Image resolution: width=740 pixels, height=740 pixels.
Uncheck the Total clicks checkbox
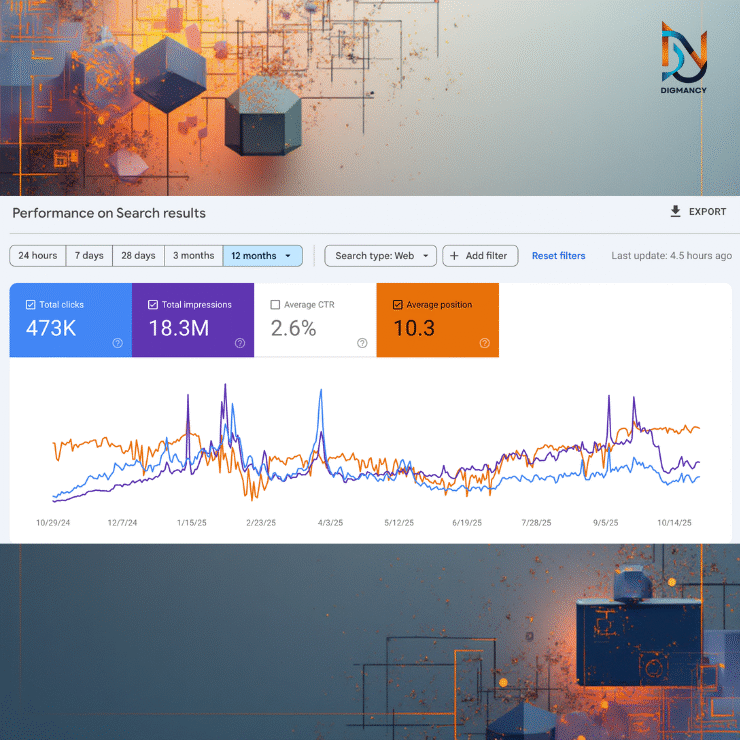(x=30, y=305)
